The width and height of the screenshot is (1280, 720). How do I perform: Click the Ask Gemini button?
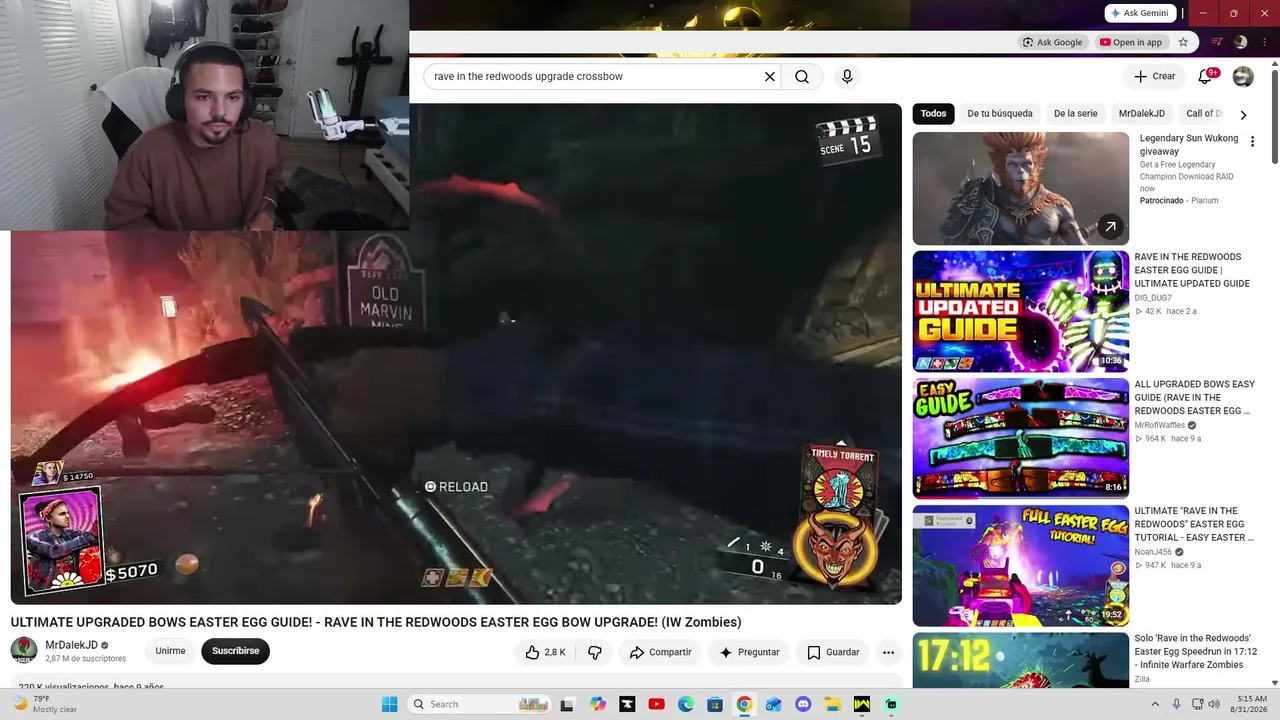[1140, 13]
